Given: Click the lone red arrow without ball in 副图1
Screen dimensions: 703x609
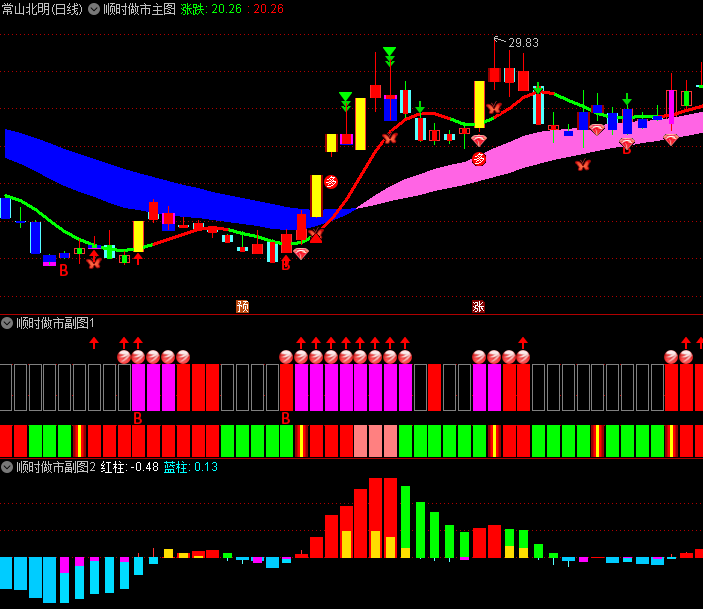Looking at the screenshot, I should click(x=94, y=343).
